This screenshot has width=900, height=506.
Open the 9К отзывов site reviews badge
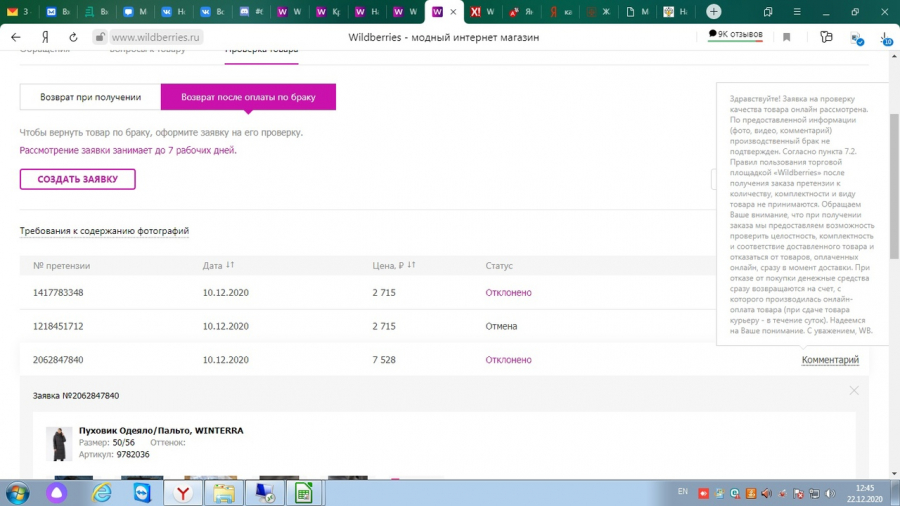pos(735,35)
